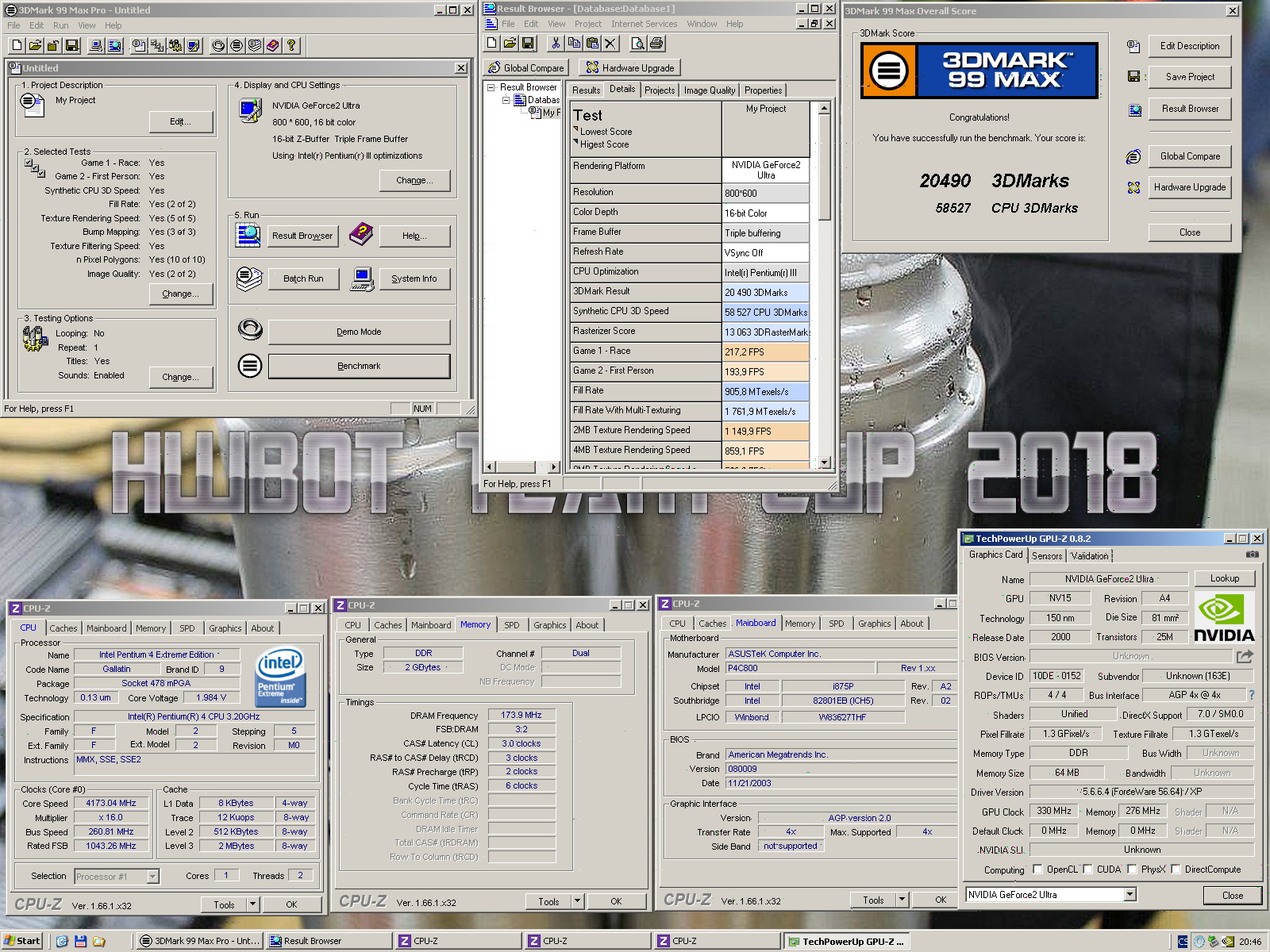Click Higest Score sort indicator
The width and height of the screenshot is (1270, 952).
[x=575, y=141]
